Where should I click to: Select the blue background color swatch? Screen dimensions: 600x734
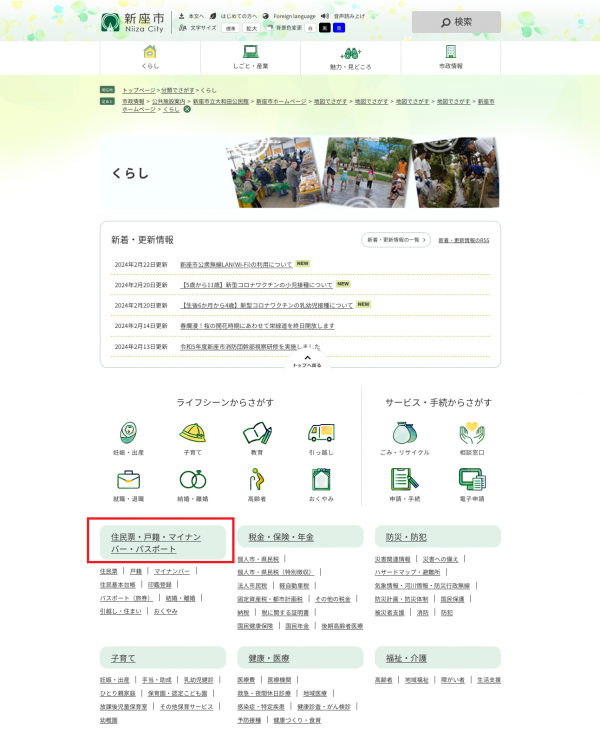[339, 28]
